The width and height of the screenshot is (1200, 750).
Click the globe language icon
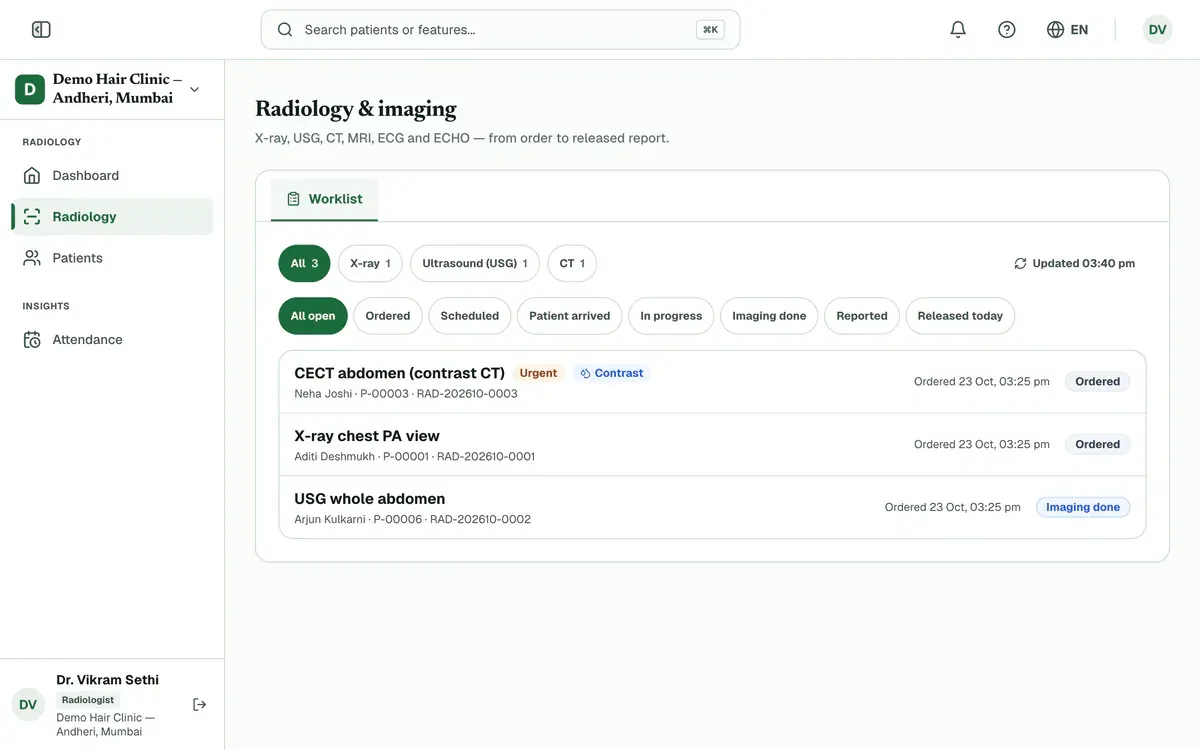tap(1055, 30)
